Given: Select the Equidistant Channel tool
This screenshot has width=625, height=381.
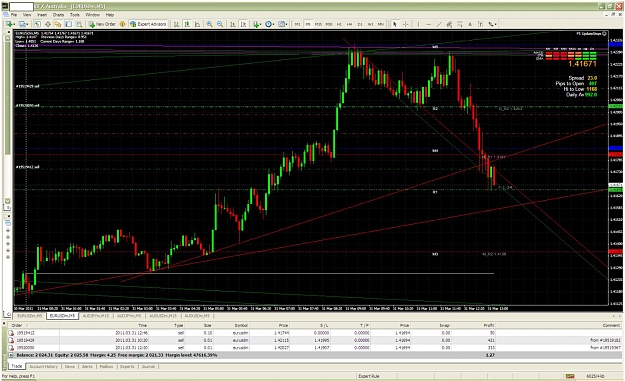Looking at the screenshot, I should click(x=449, y=24).
